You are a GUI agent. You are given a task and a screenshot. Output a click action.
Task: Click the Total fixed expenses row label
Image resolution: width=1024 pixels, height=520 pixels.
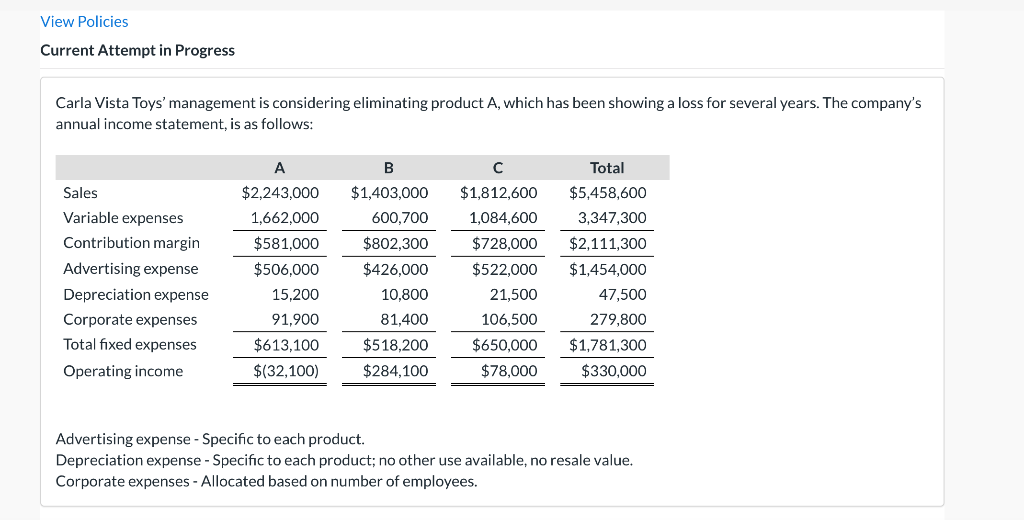(129, 345)
